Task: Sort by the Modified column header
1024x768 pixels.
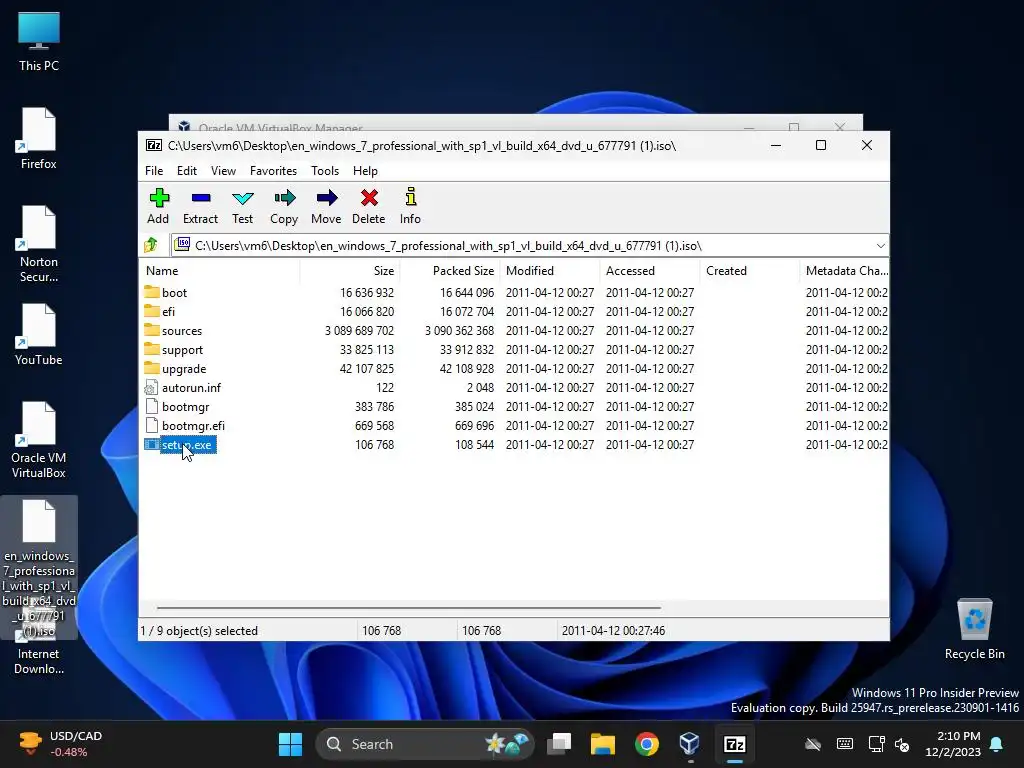Action: click(550, 270)
